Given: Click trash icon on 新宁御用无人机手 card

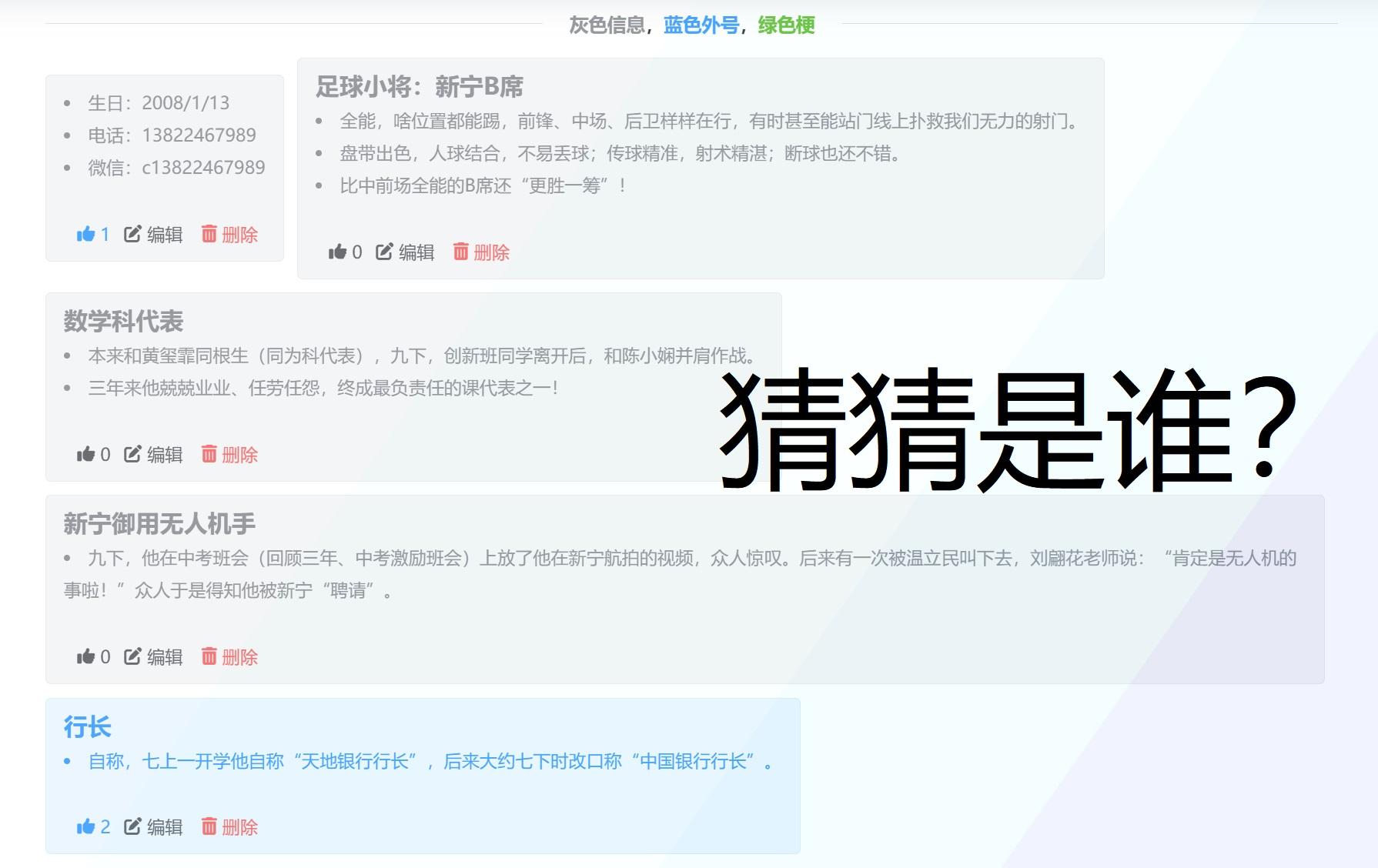Looking at the screenshot, I should click(209, 656).
